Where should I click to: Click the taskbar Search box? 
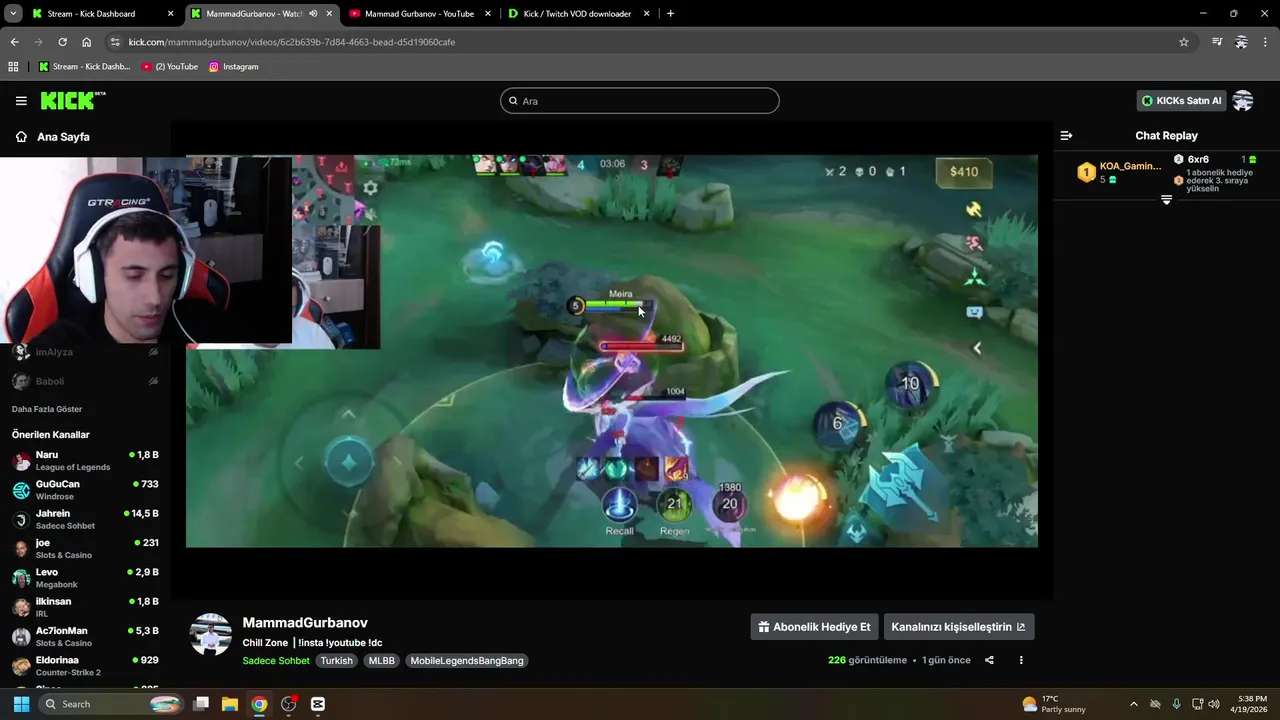112,704
